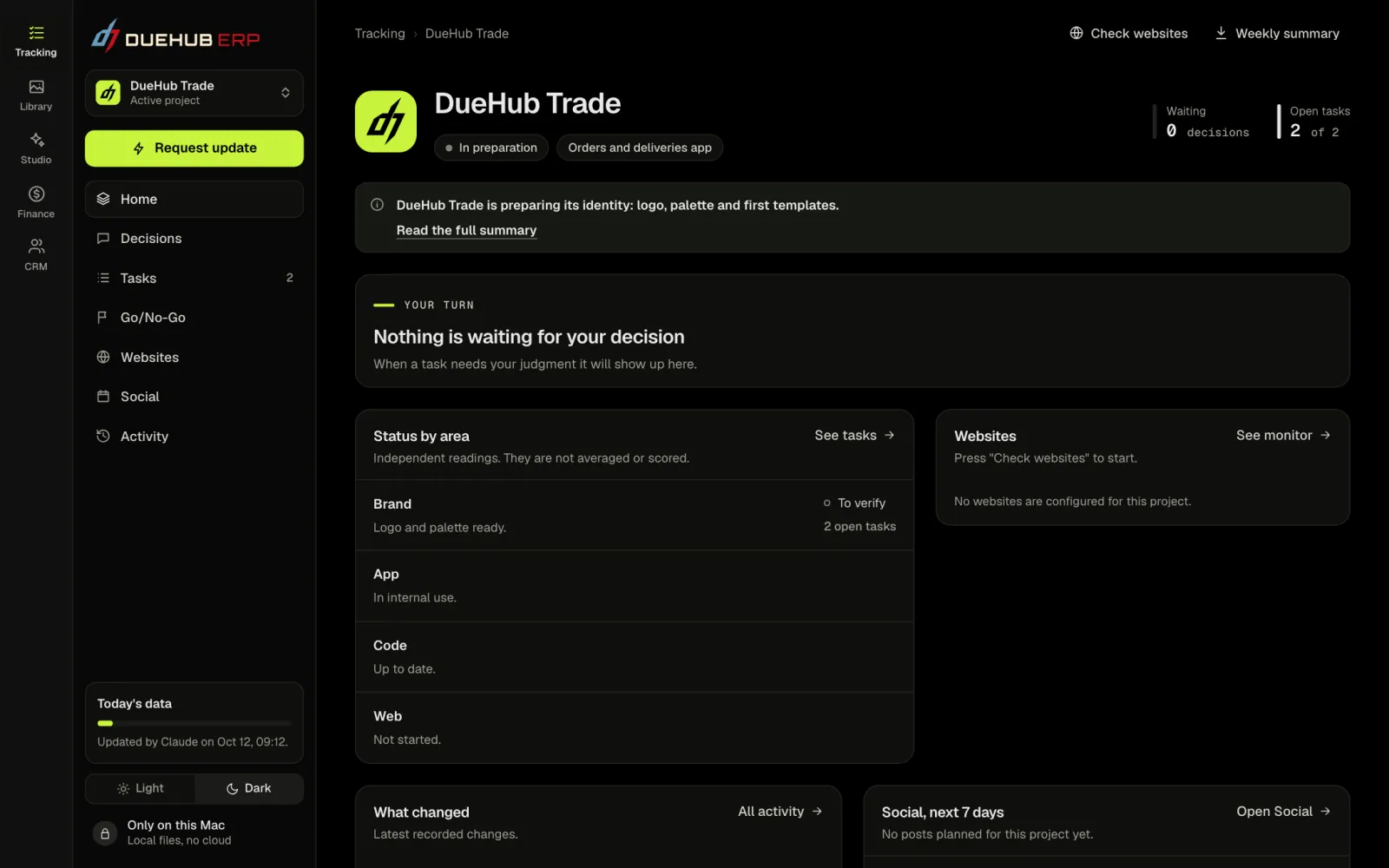
Task: Click the In preparation status badge
Action: tap(491, 148)
